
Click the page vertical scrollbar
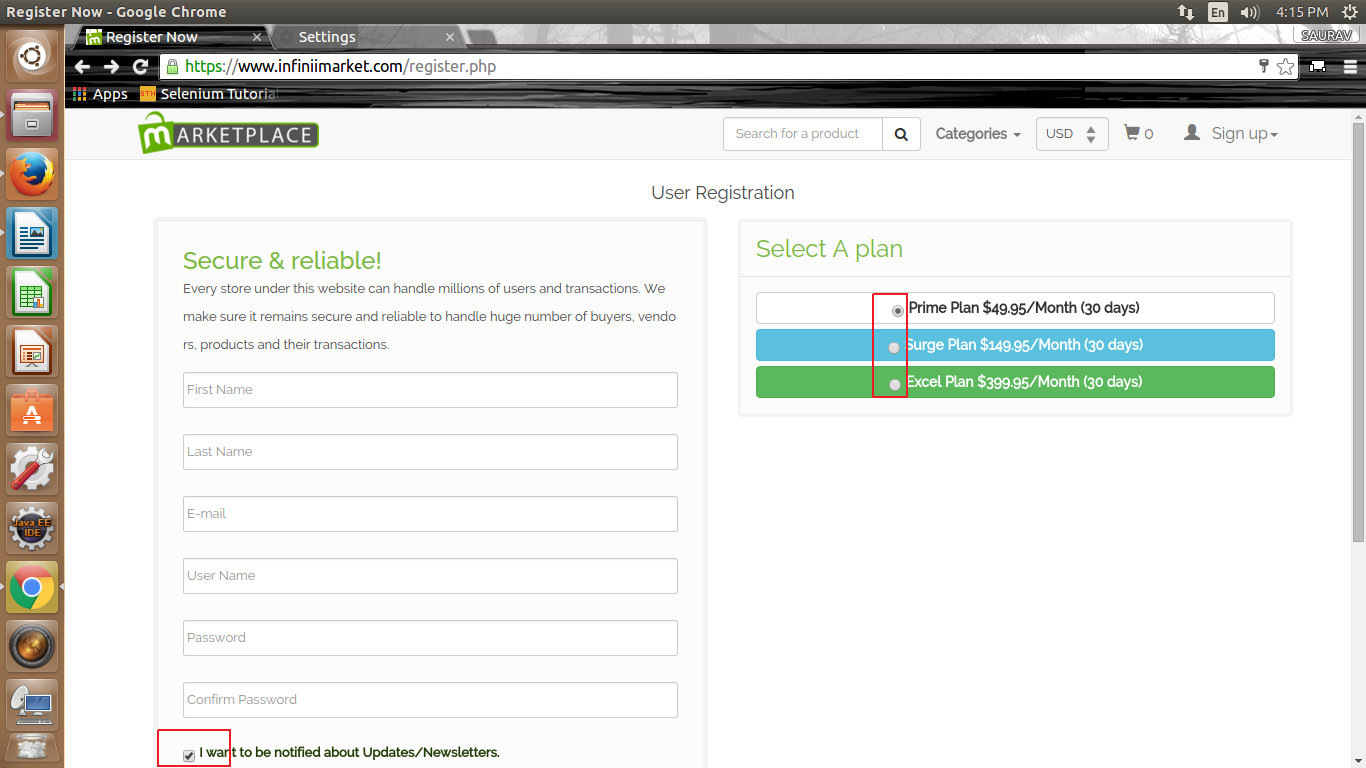[x=1357, y=330]
